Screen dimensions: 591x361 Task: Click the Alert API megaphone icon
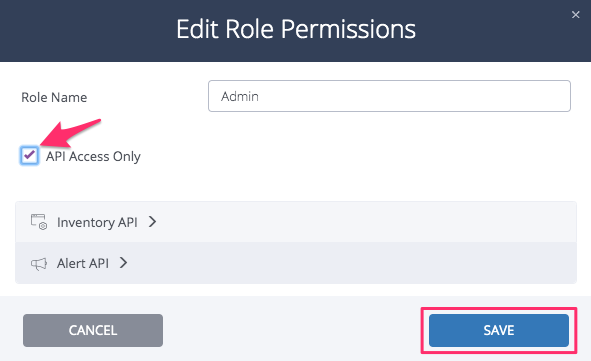(39, 263)
